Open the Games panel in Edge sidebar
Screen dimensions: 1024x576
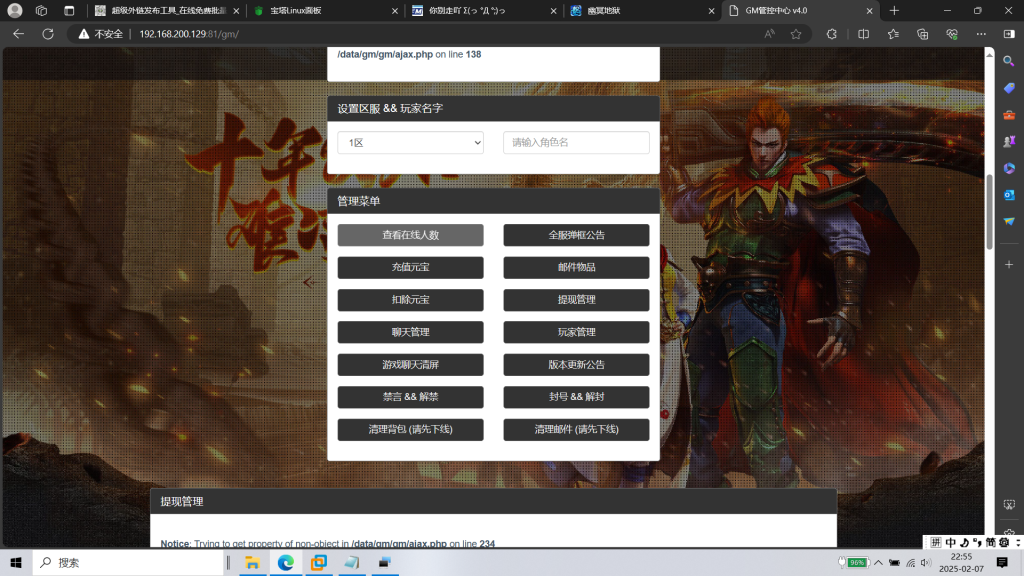[x=1008, y=143]
